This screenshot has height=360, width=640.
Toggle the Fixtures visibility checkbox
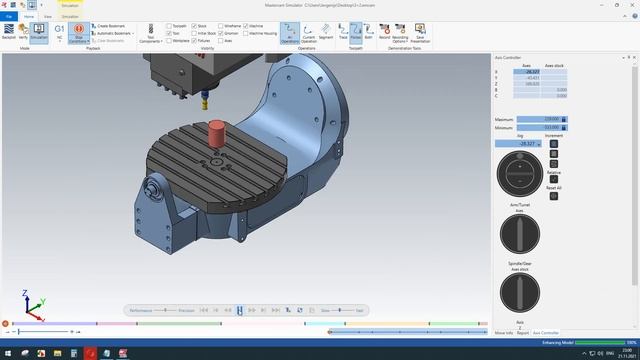coord(194,40)
